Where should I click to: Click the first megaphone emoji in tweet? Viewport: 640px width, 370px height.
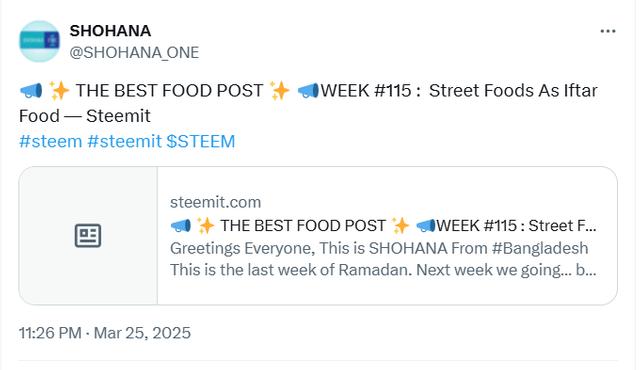31,91
